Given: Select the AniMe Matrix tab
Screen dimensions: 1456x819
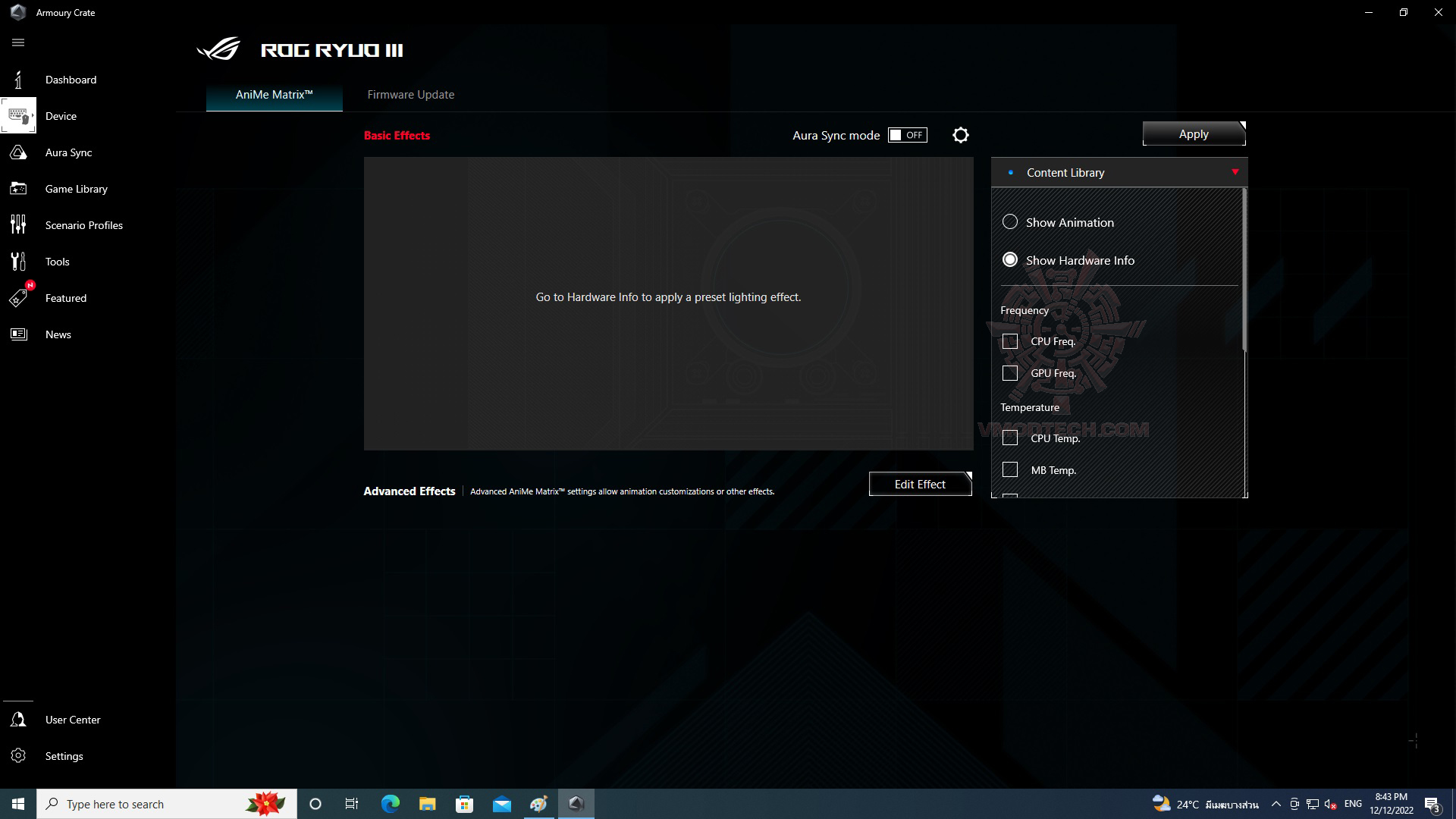Looking at the screenshot, I should point(274,95).
